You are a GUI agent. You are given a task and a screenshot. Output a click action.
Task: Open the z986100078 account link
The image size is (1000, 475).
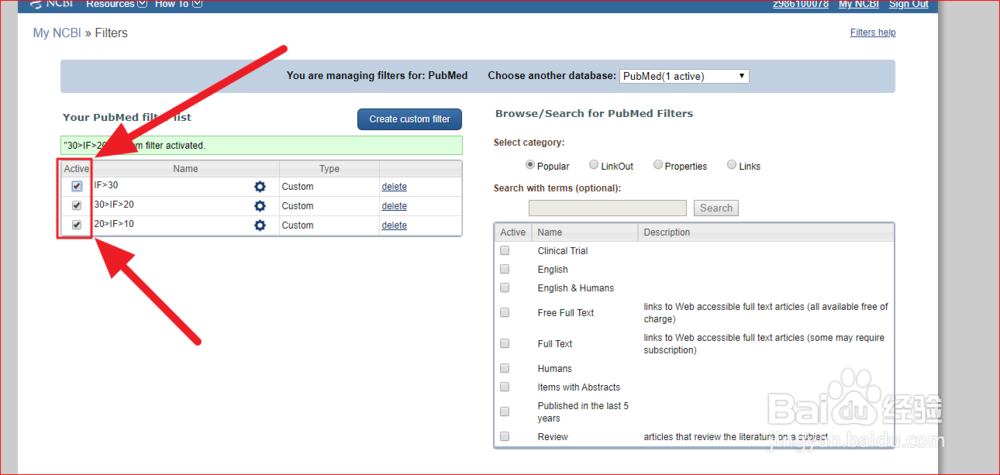(800, 4)
